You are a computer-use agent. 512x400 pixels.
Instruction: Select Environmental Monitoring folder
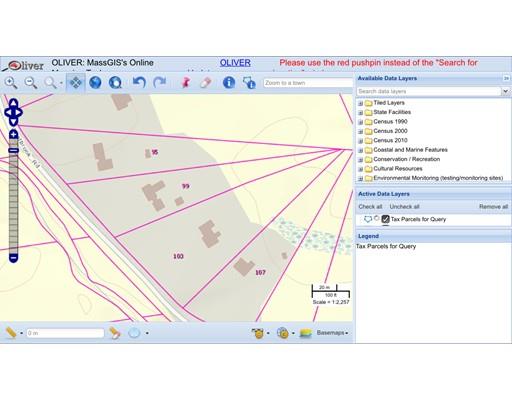pyautogui.click(x=438, y=178)
